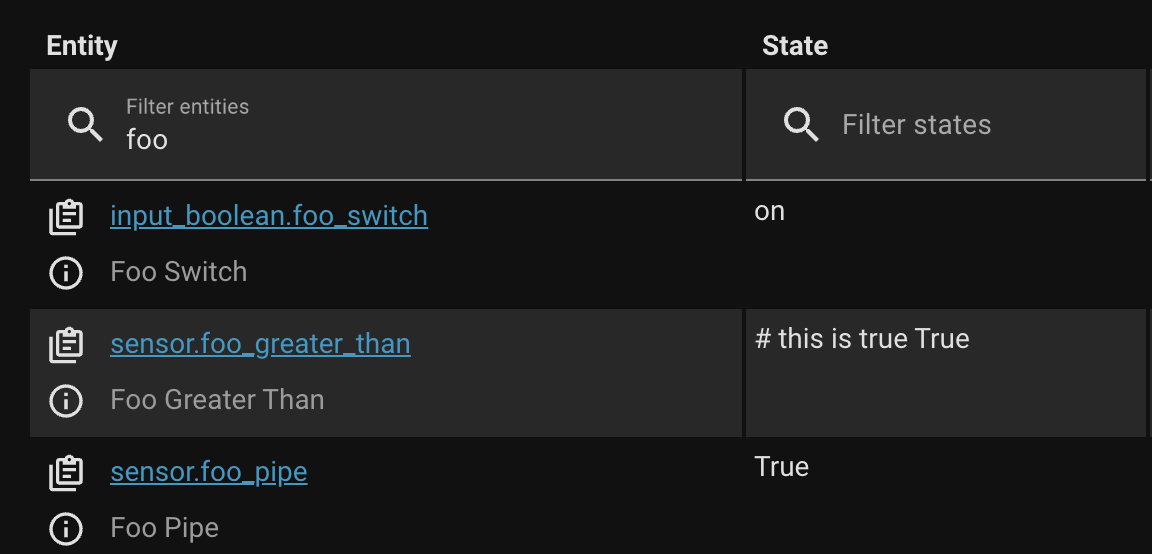Copy the input_boolean.foo_switch entity ID

coord(66,216)
